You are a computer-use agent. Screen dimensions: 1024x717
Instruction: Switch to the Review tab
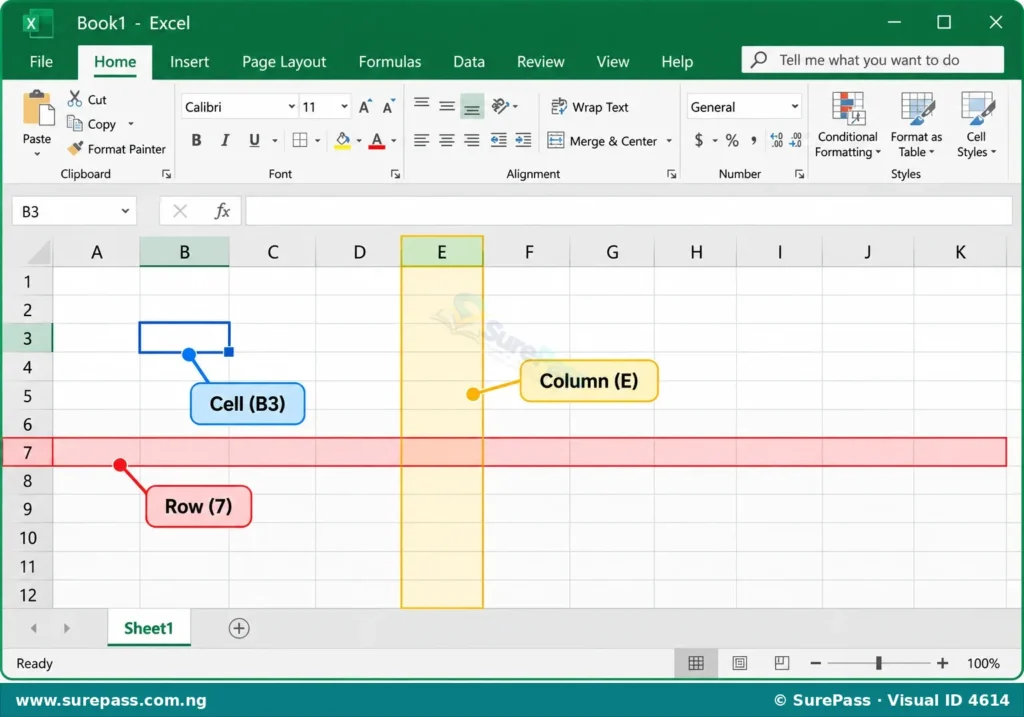(x=541, y=61)
